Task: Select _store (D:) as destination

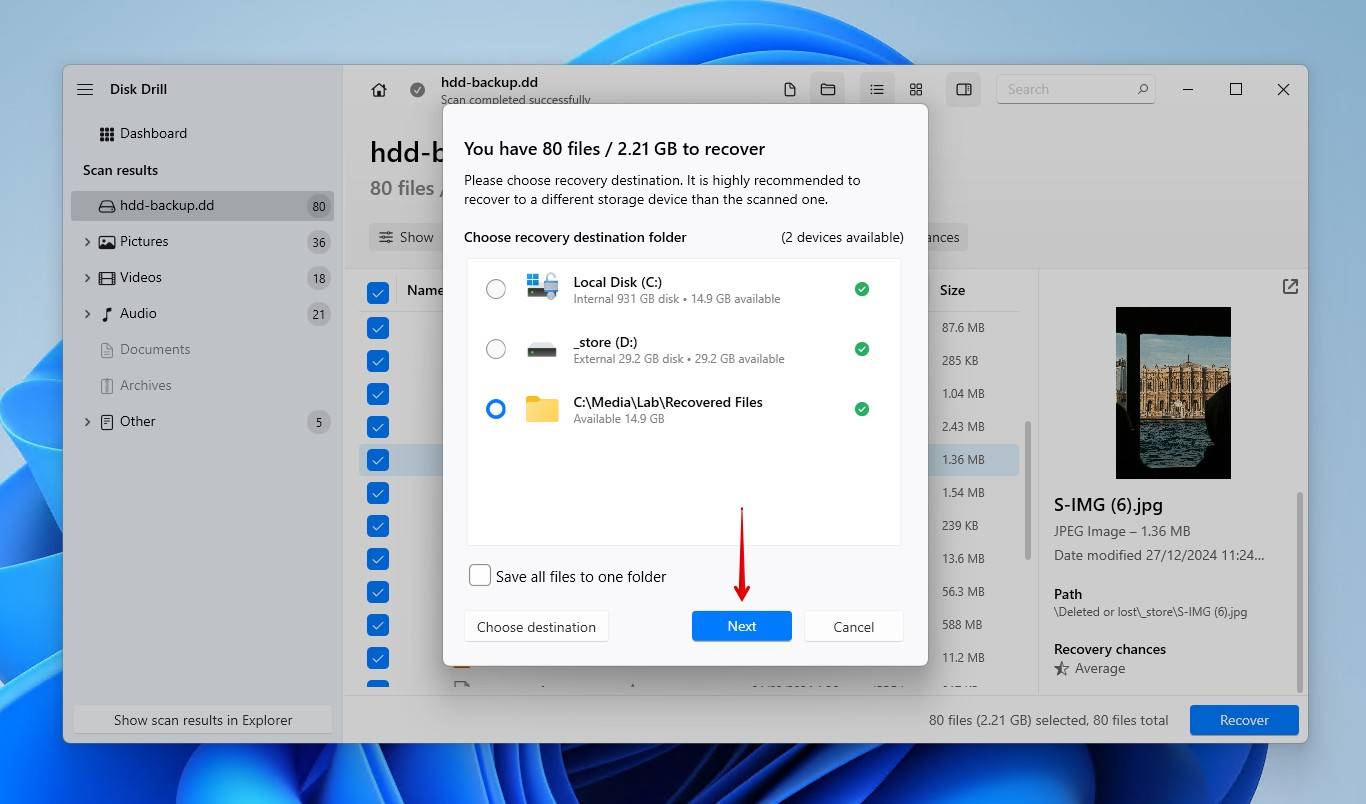Action: point(496,349)
